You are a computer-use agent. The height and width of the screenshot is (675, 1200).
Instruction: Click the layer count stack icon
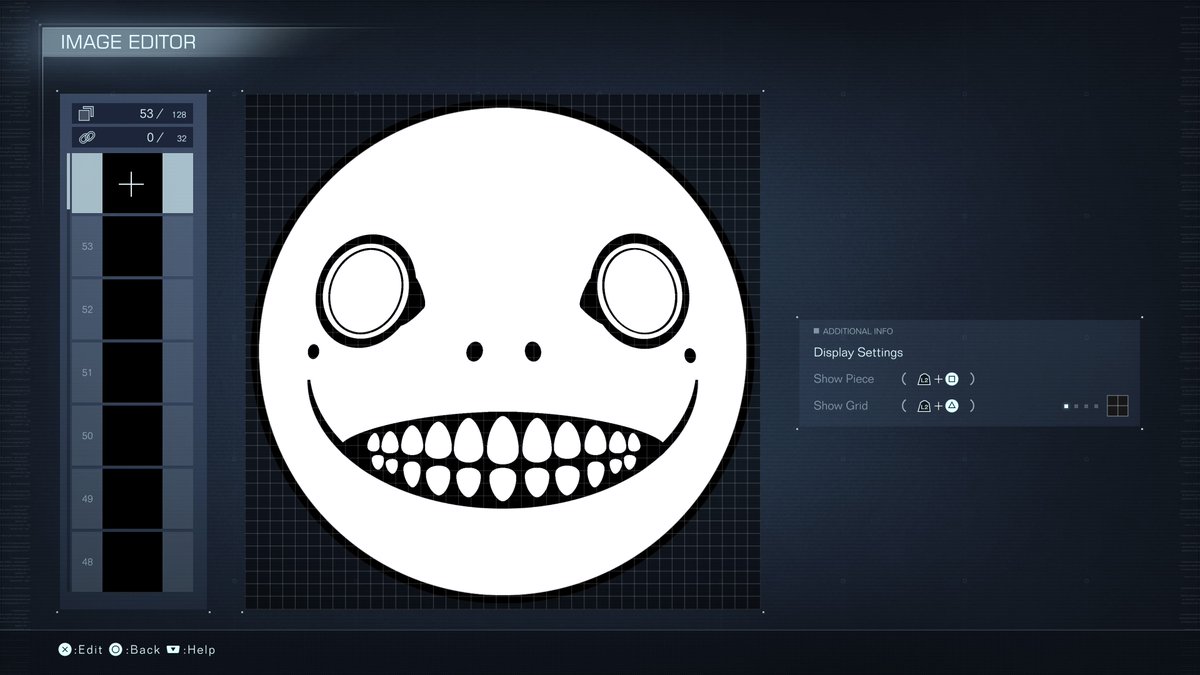click(x=87, y=113)
